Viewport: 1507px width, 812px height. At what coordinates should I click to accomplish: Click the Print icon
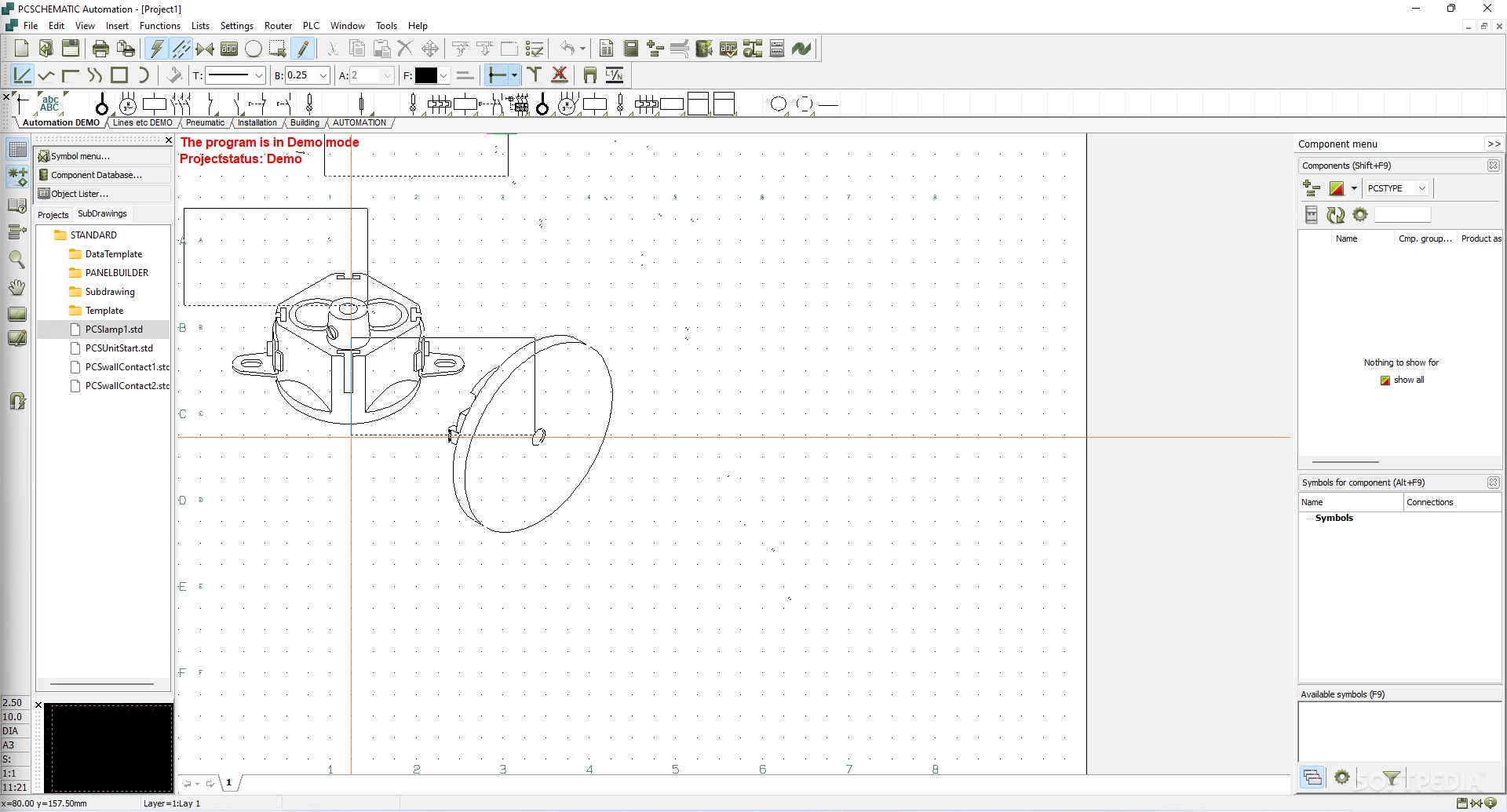click(x=100, y=49)
